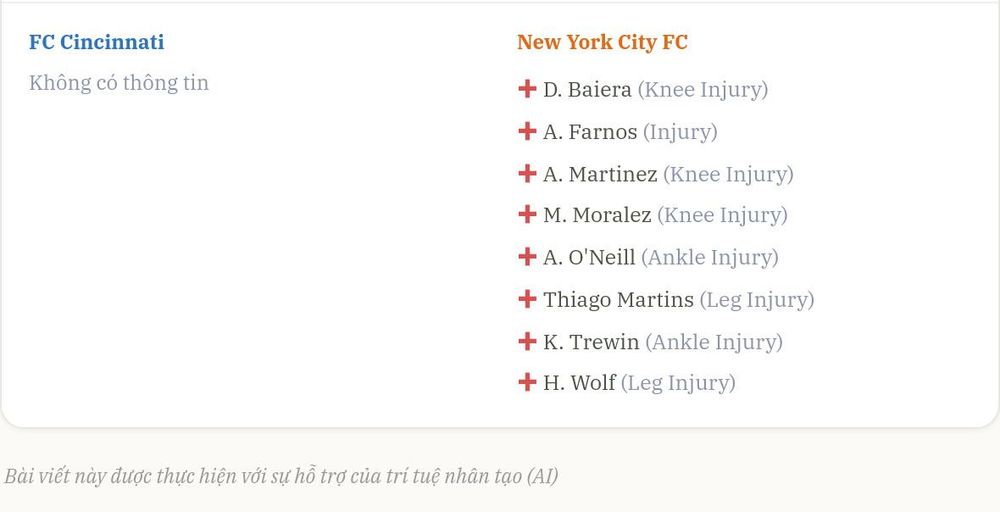The width and height of the screenshot is (1000, 512).
Task: Tap the red cross next to A. O'Neill
Action: 527,257
